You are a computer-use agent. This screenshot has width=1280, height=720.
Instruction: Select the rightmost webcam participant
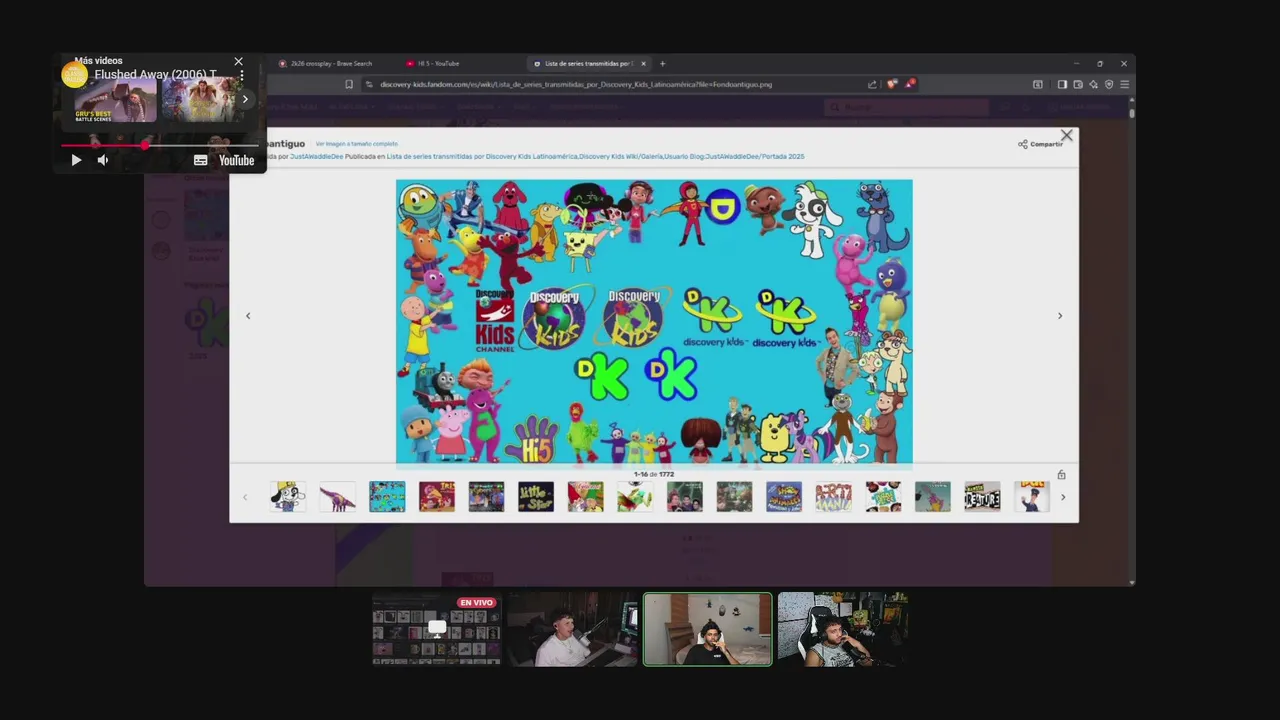click(843, 629)
